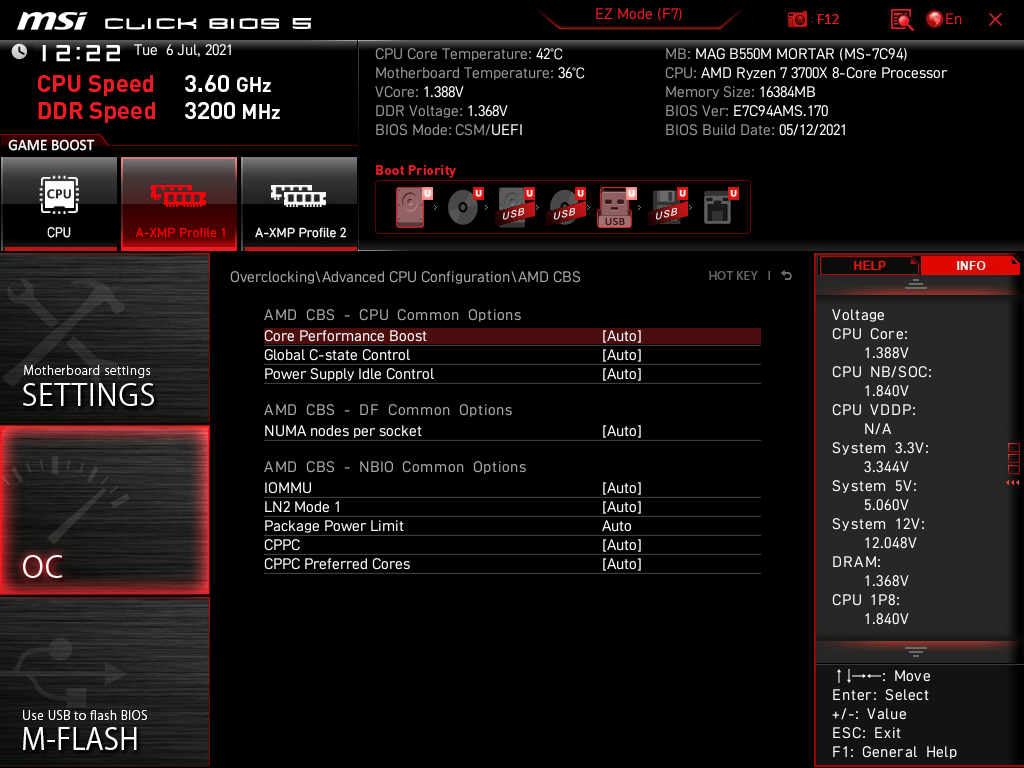Viewport: 1024px width, 768px height.
Task: Select the USB key boot device icon
Action: 616,207
